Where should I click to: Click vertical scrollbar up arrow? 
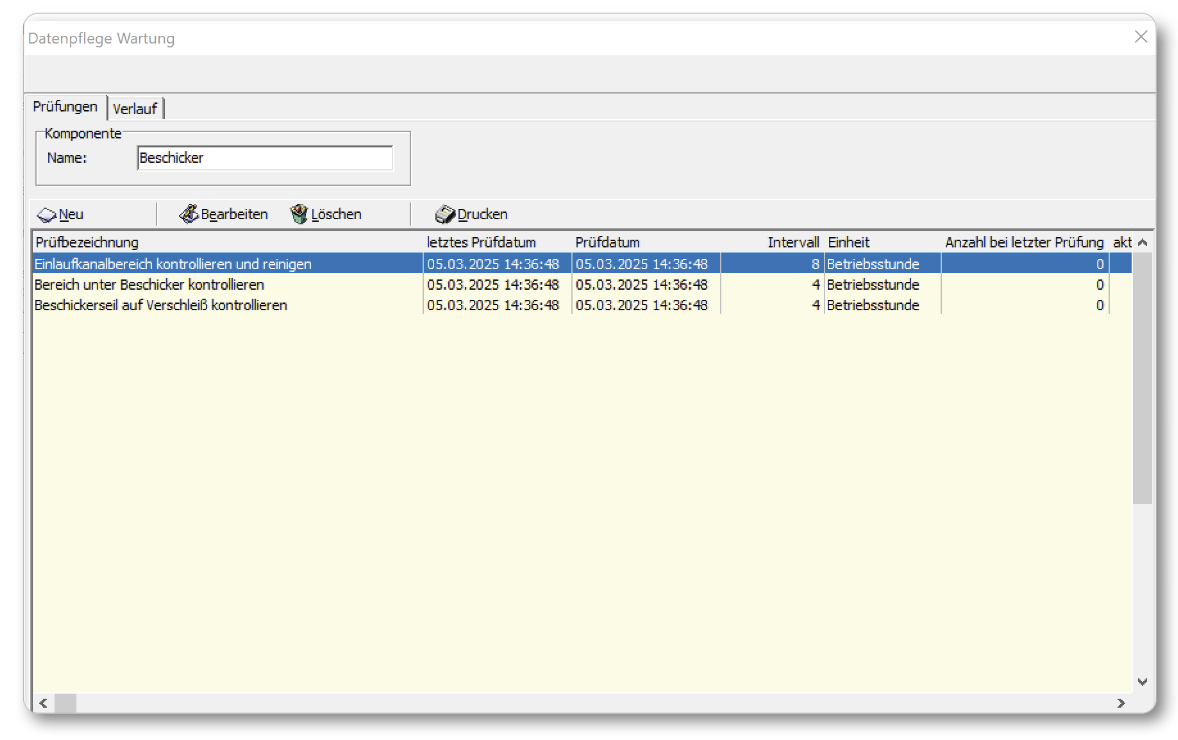pyautogui.click(x=1142, y=243)
